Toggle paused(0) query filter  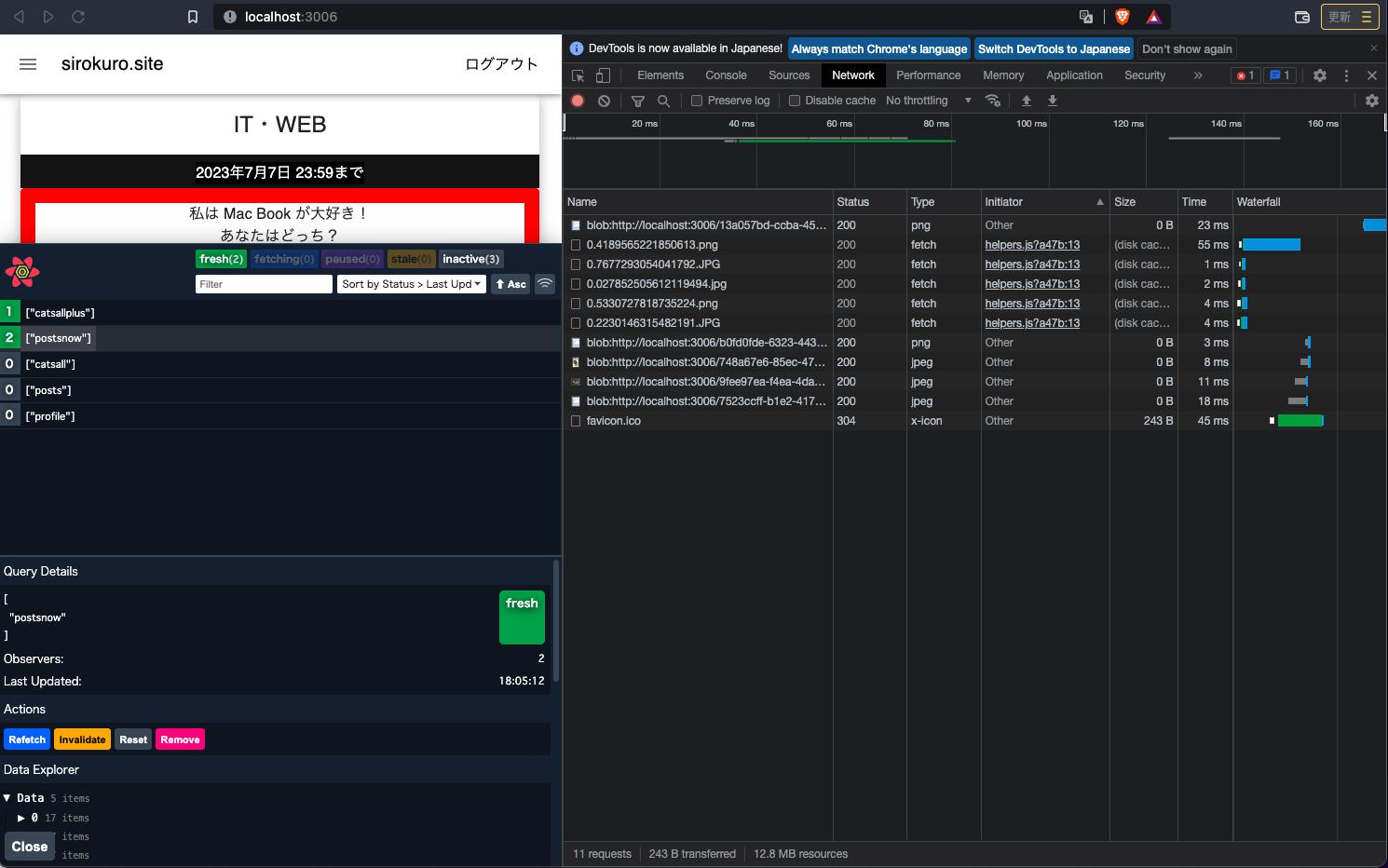click(x=352, y=259)
